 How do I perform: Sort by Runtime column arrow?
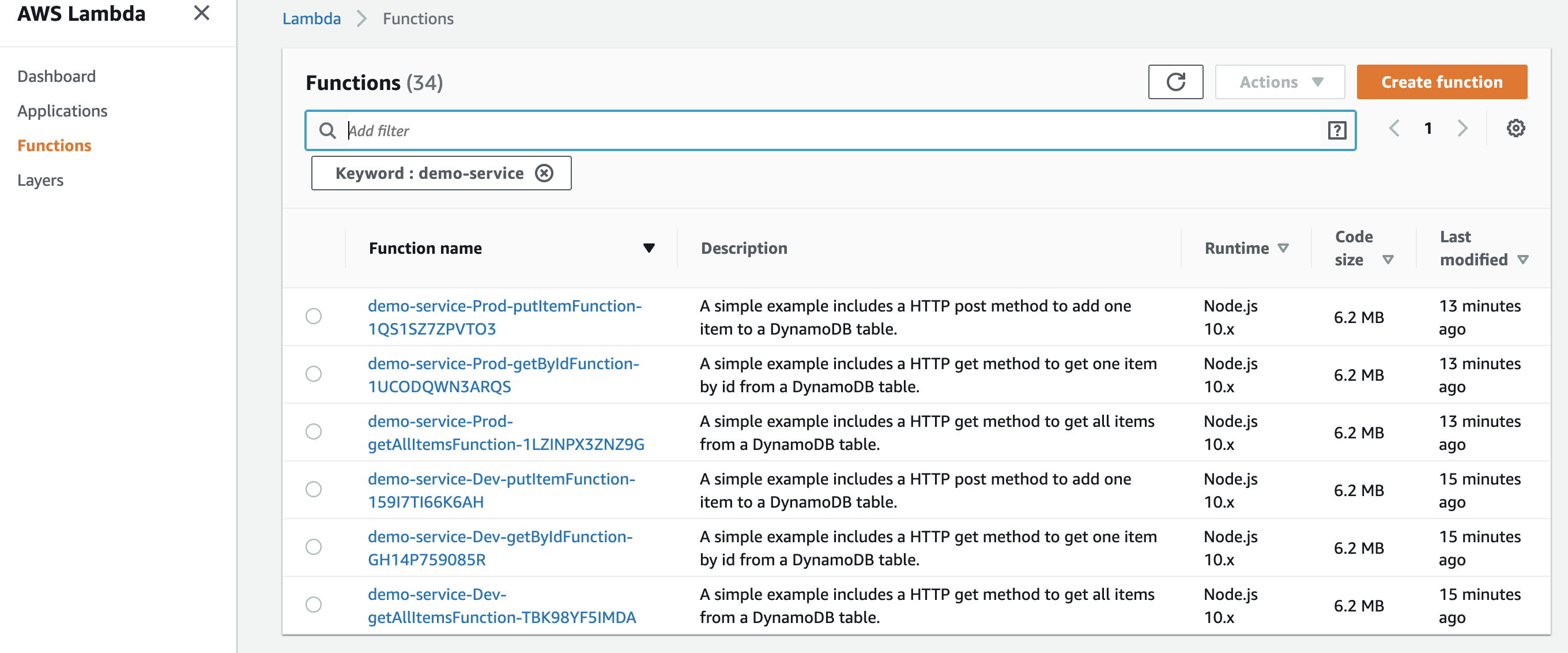pos(1283,249)
